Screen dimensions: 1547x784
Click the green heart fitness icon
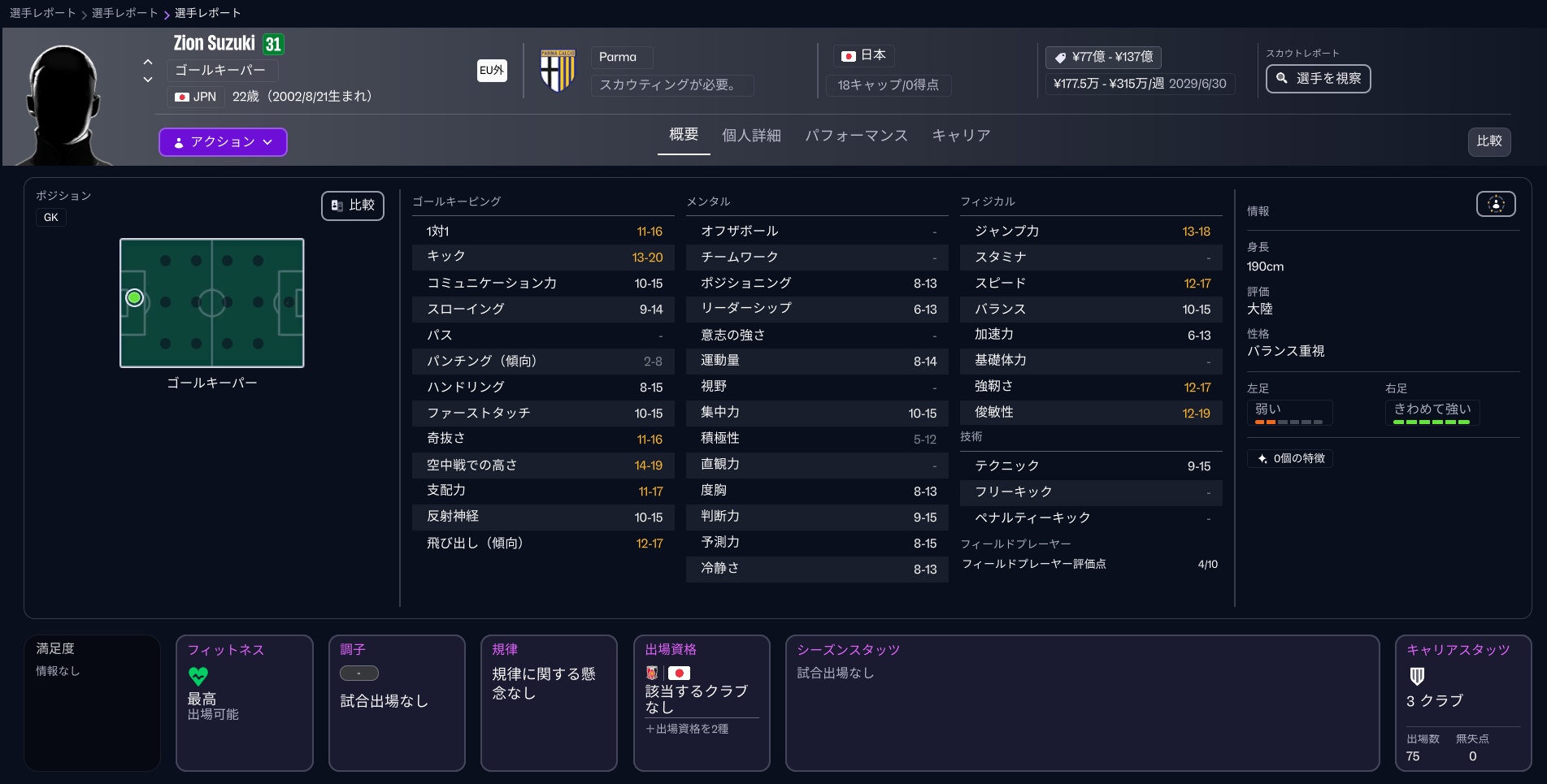coord(198,676)
